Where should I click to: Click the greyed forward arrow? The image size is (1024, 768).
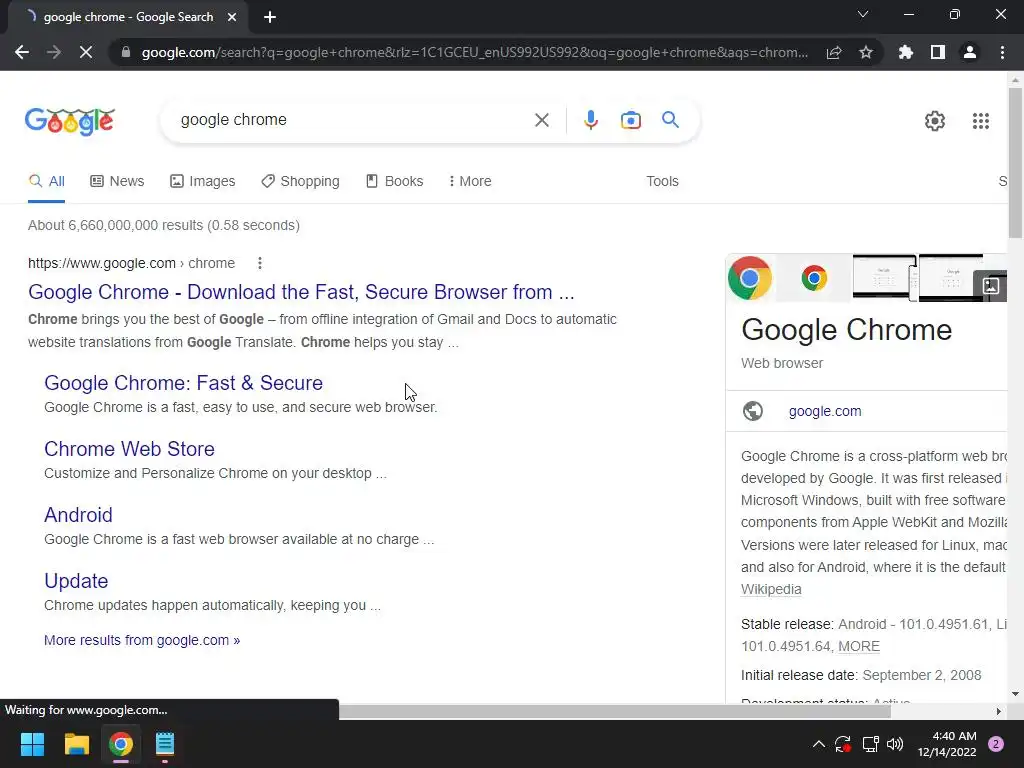tap(54, 52)
